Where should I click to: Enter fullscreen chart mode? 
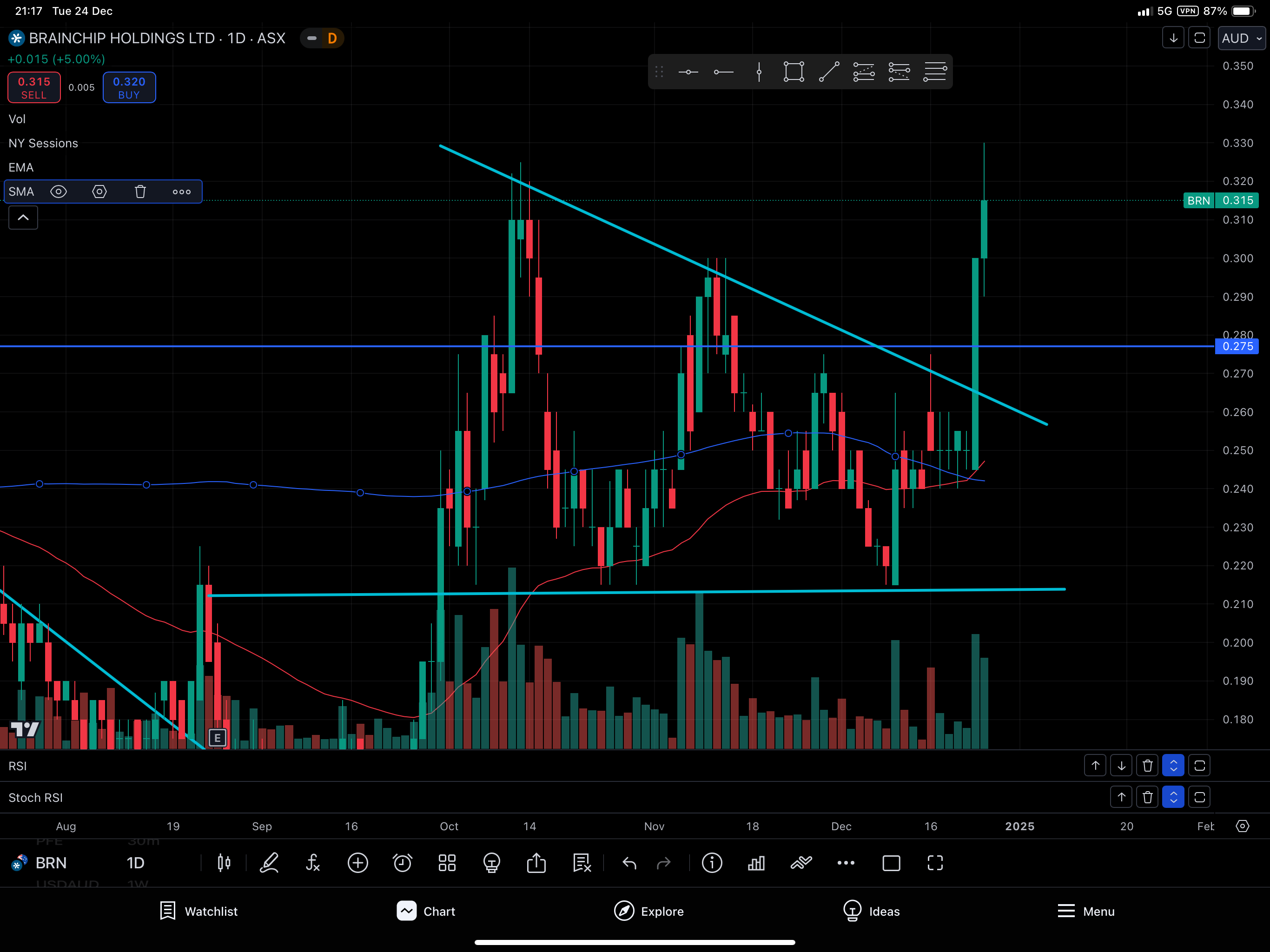click(935, 863)
